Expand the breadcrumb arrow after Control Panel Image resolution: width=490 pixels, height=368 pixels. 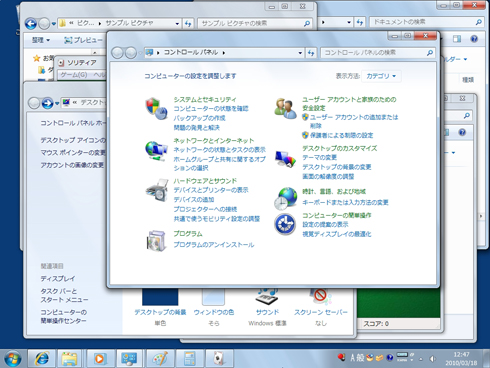click(x=224, y=53)
